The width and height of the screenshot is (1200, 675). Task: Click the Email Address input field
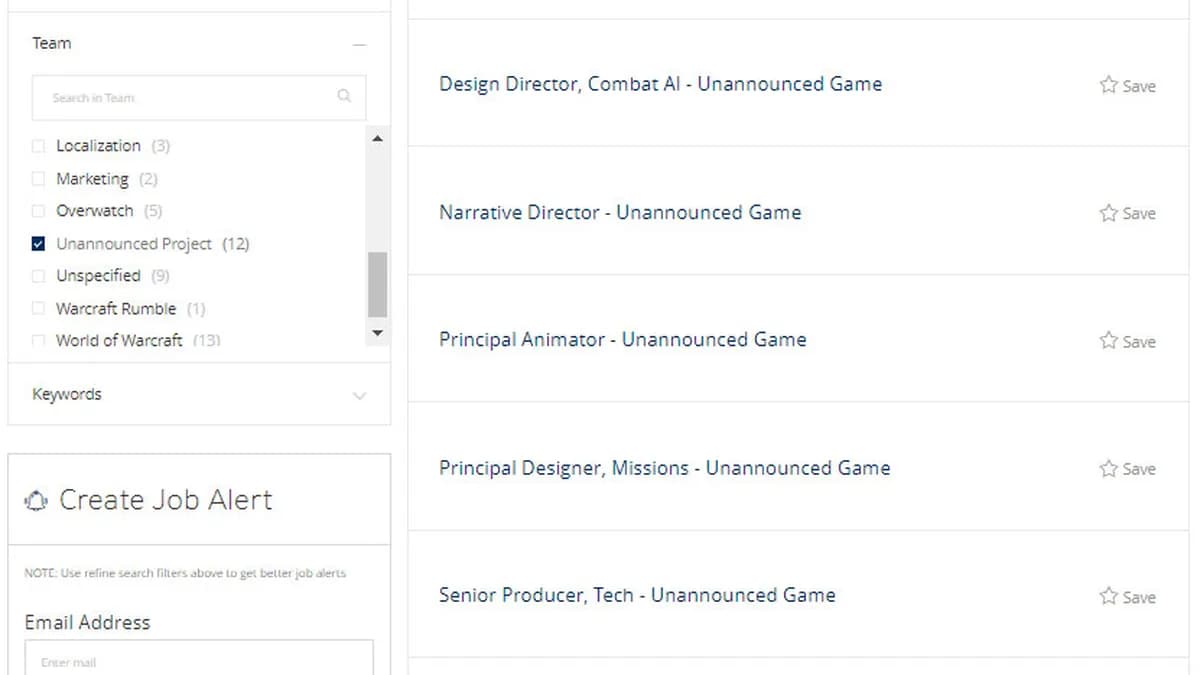pos(199,660)
